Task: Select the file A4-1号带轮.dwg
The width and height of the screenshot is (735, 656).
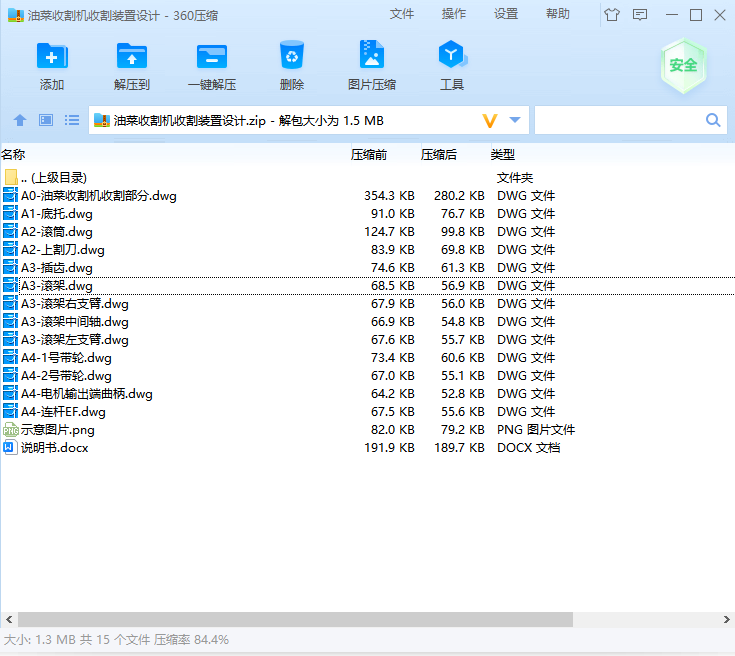Action: (x=66, y=358)
